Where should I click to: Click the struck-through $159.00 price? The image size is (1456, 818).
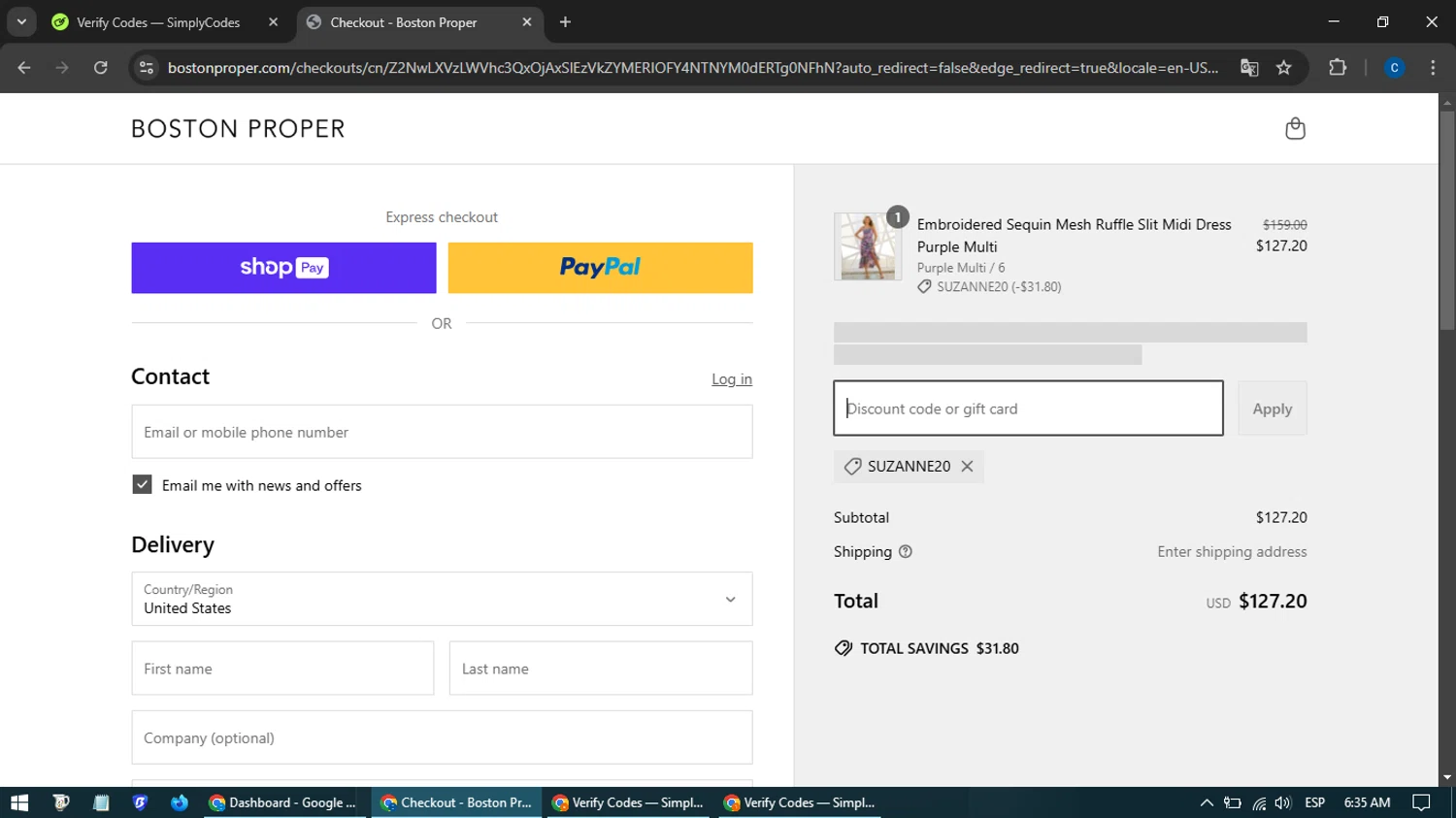click(1284, 224)
